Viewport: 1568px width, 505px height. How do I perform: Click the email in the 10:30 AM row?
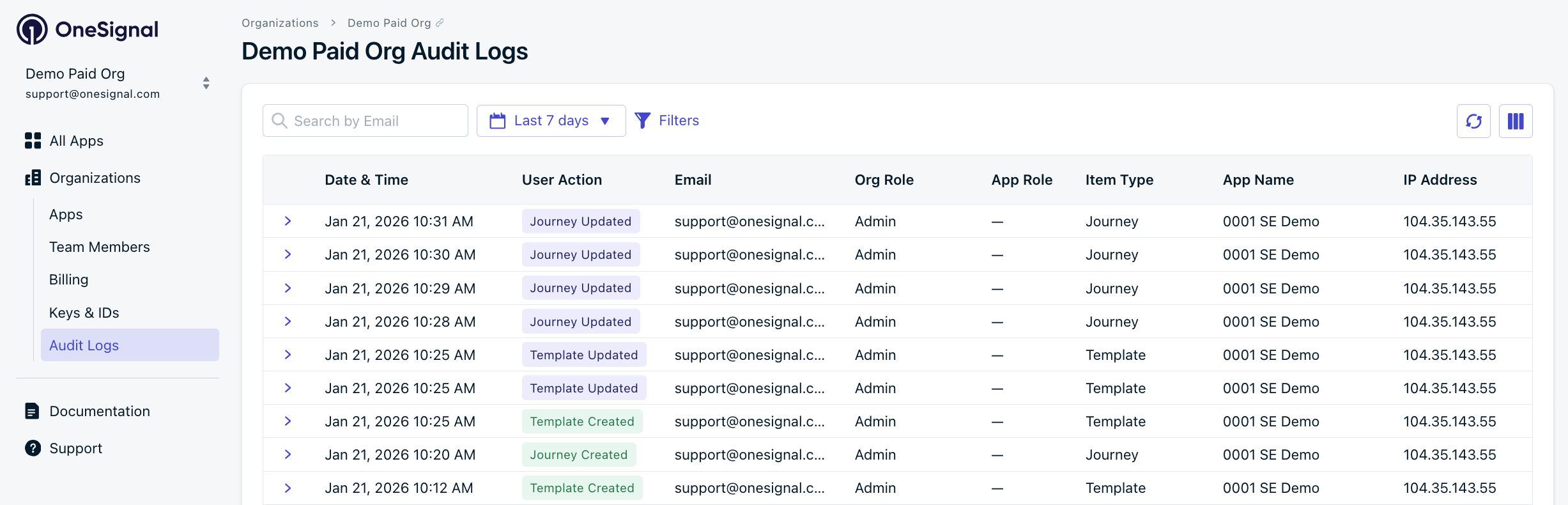coord(749,254)
